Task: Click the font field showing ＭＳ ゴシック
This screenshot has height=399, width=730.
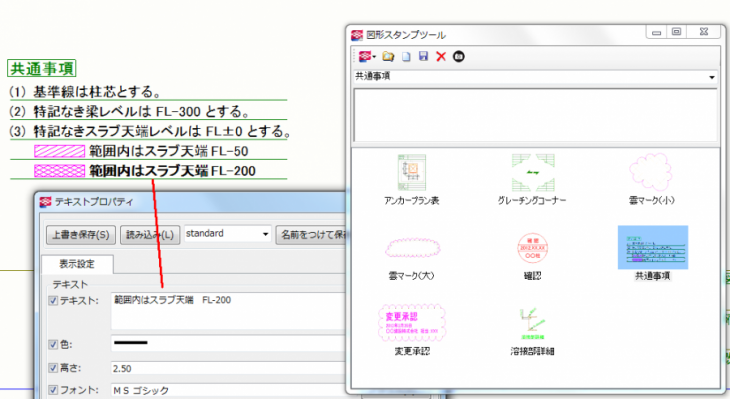Action: click(x=229, y=390)
